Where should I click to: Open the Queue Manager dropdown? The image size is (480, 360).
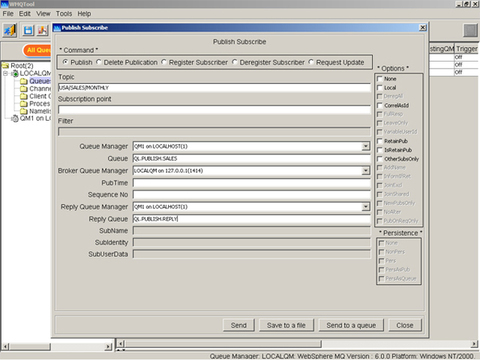(366, 146)
